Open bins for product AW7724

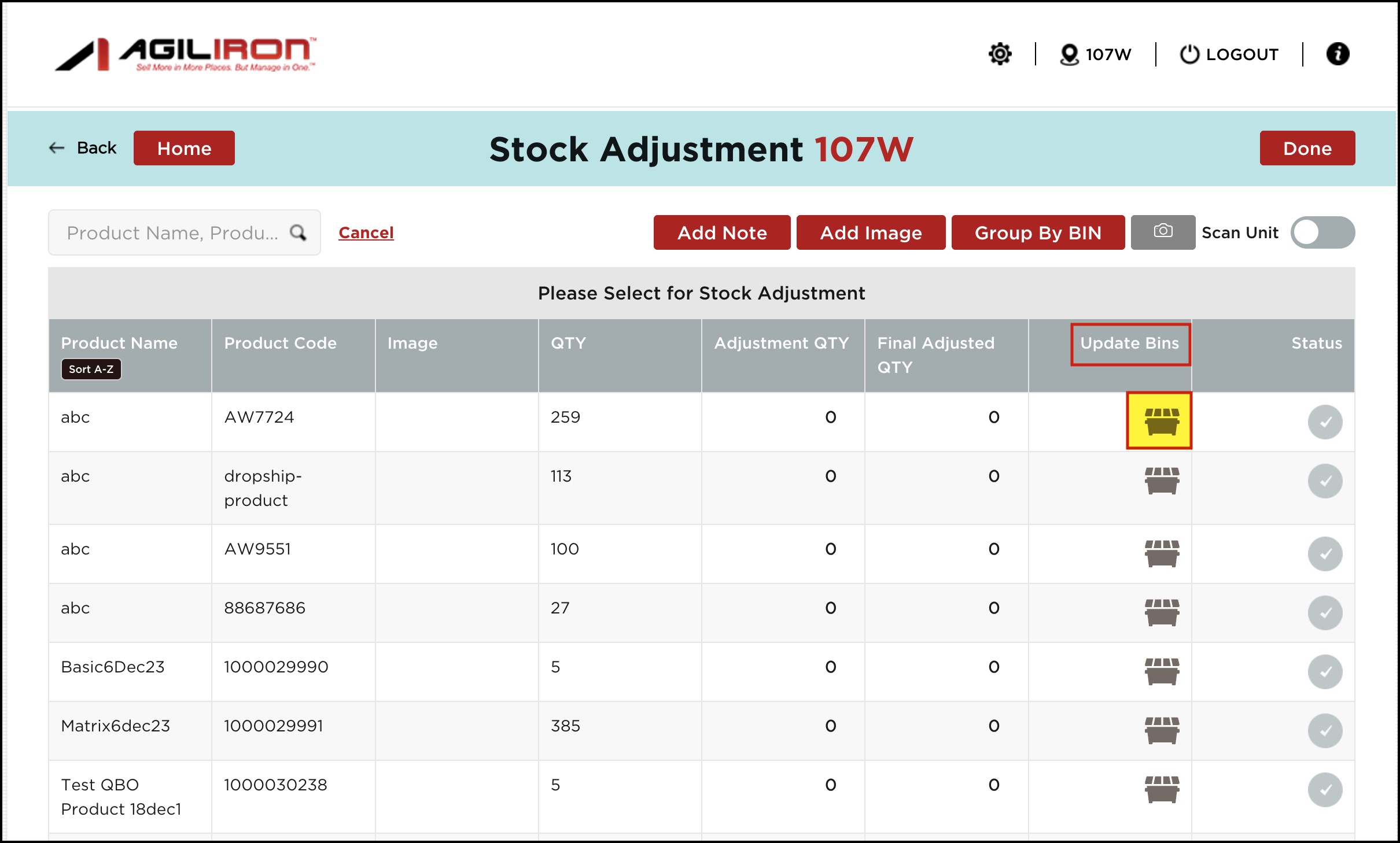(1161, 421)
